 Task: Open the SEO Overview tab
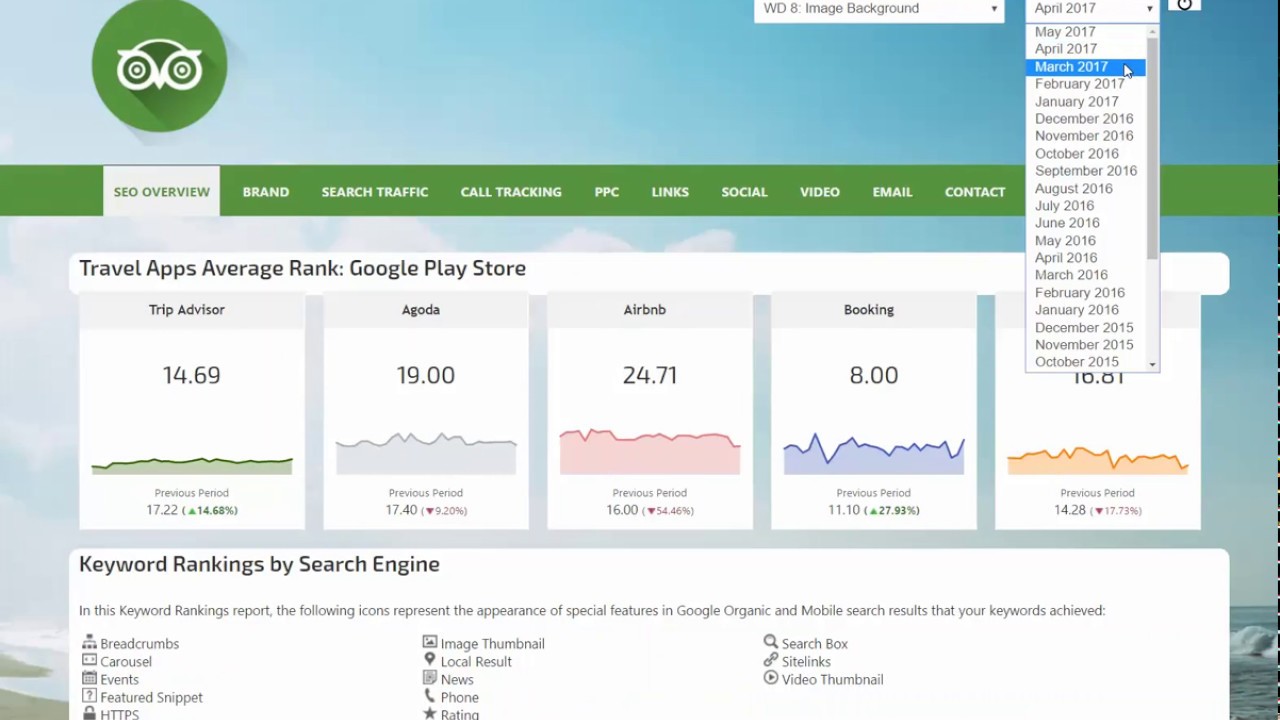tap(162, 192)
